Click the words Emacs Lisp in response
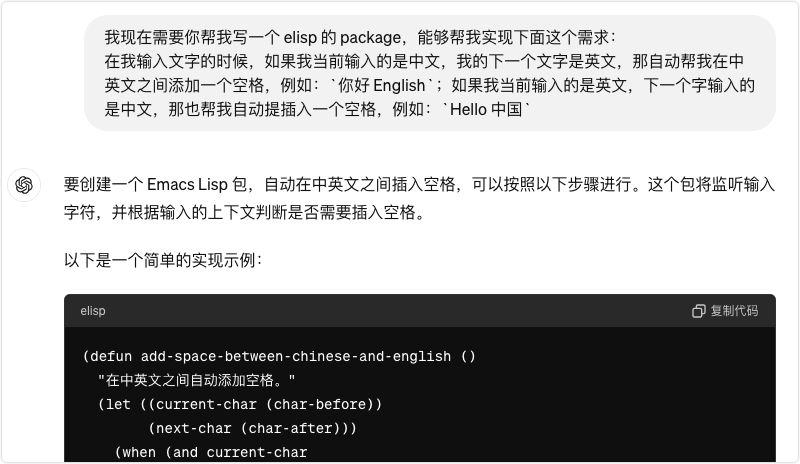This screenshot has height=464, width=800. pyautogui.click(x=187, y=185)
